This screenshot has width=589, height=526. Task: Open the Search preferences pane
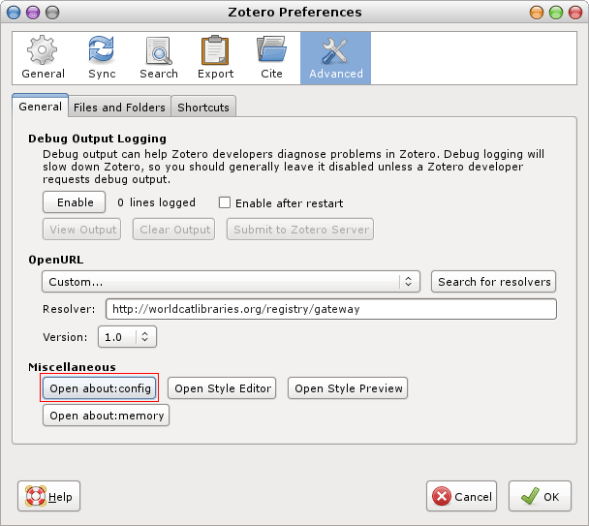(x=159, y=58)
